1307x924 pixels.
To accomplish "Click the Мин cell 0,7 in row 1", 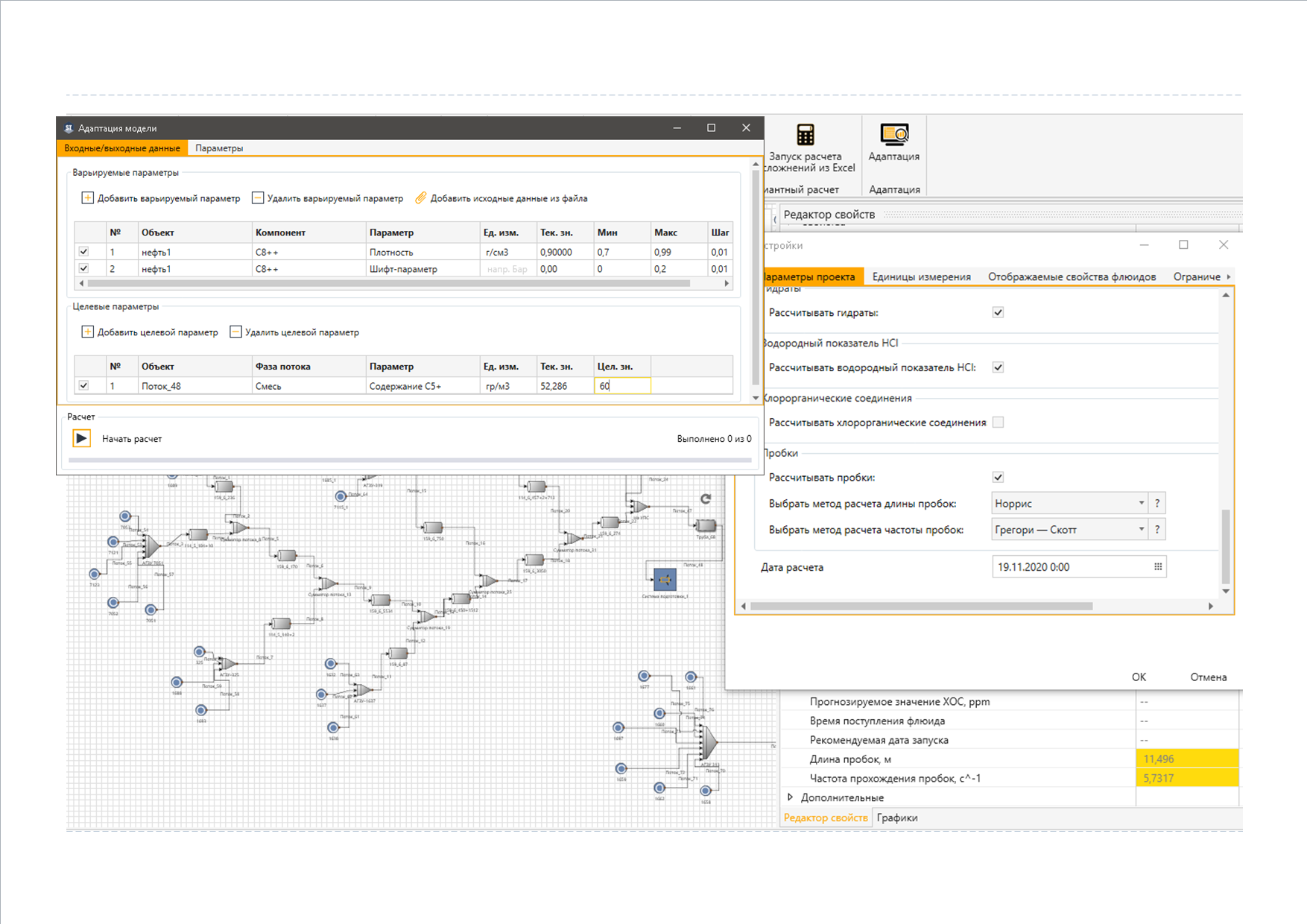I will (x=622, y=252).
